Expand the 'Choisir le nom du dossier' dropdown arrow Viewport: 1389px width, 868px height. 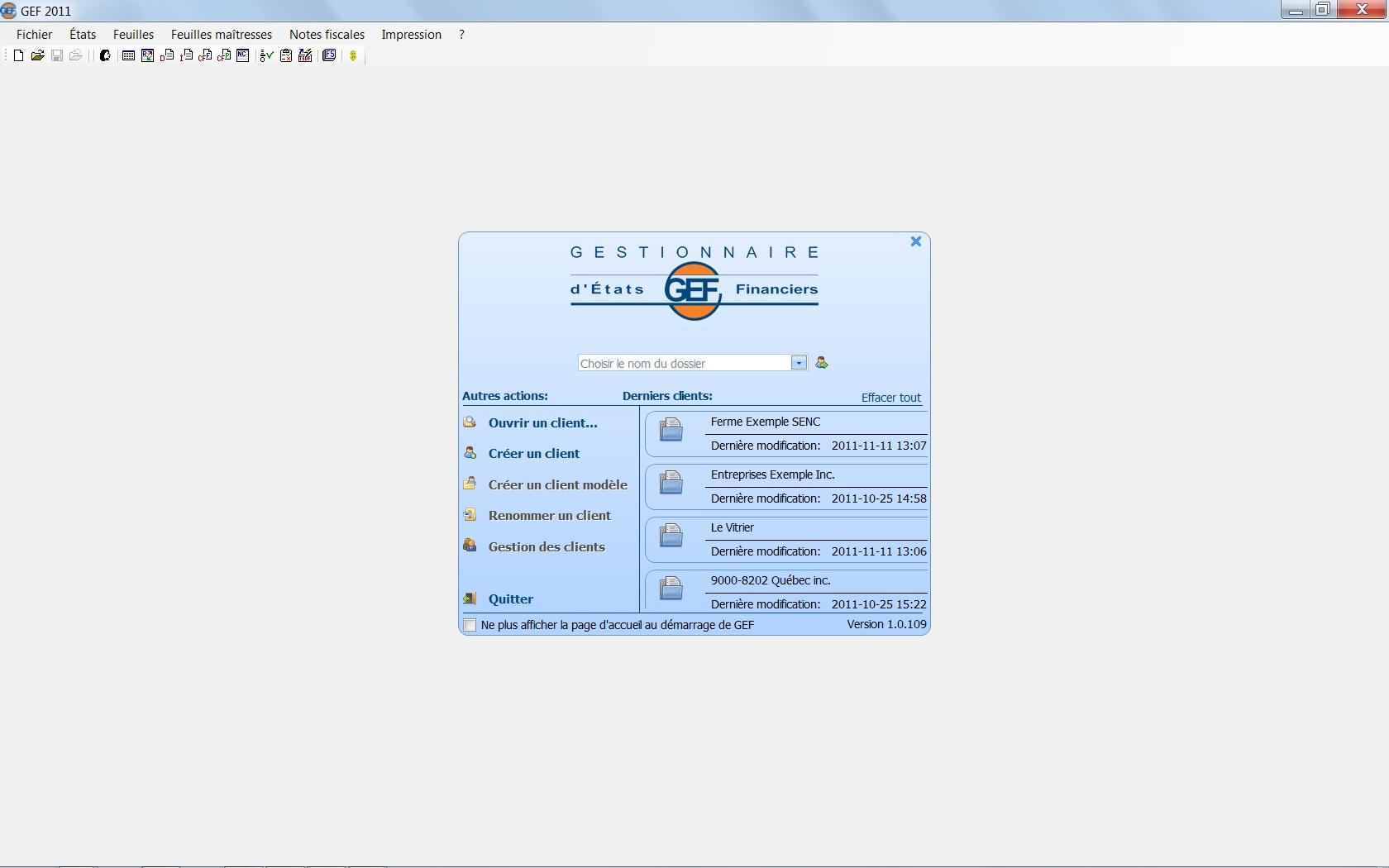tap(799, 363)
